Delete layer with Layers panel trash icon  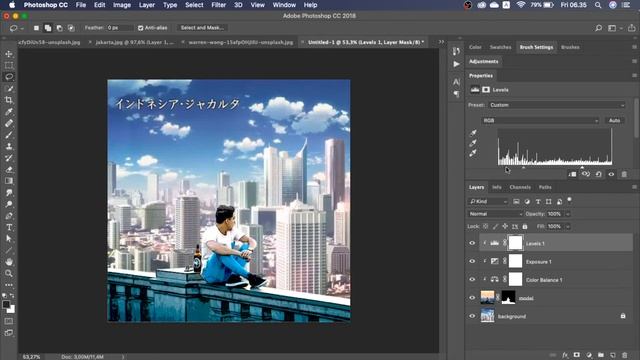click(x=624, y=355)
